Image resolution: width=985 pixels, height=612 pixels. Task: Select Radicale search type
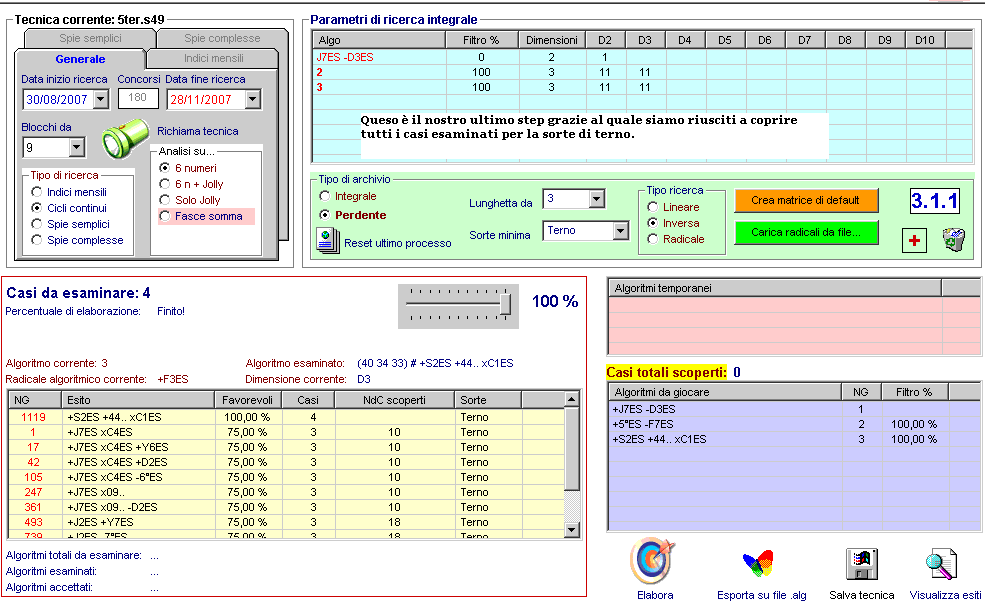(x=653, y=239)
